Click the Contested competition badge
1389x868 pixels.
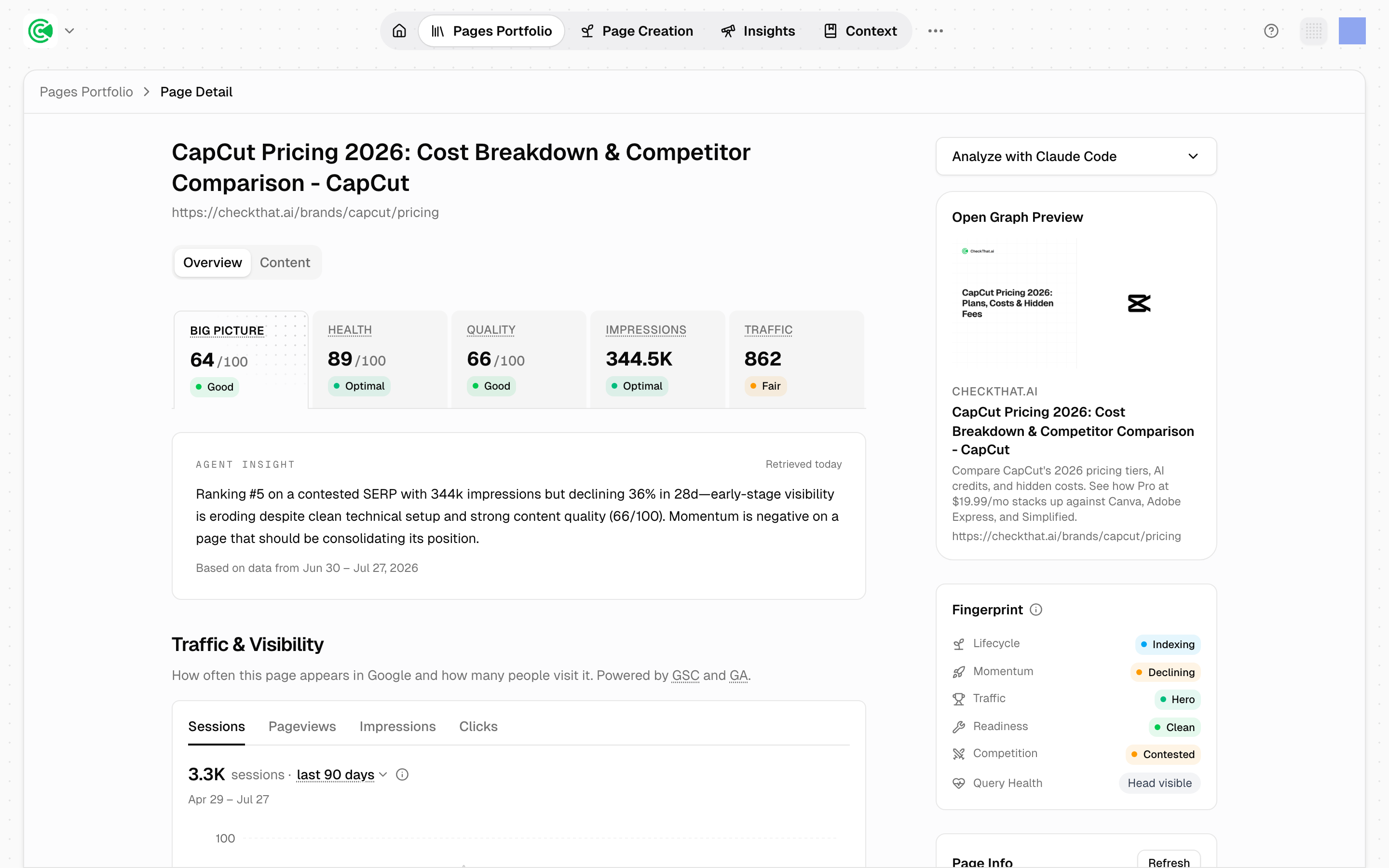[x=1163, y=754]
